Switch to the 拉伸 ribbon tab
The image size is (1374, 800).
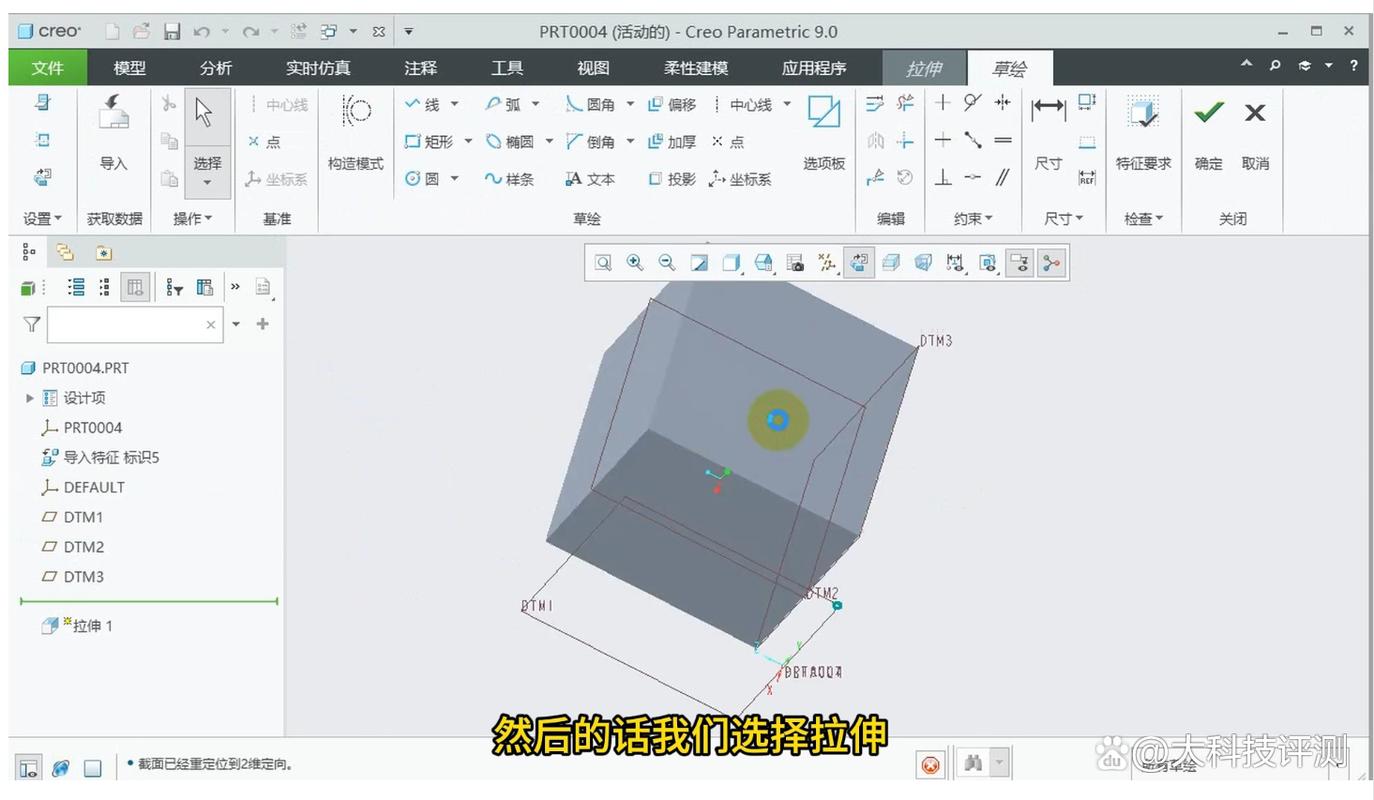coord(924,68)
